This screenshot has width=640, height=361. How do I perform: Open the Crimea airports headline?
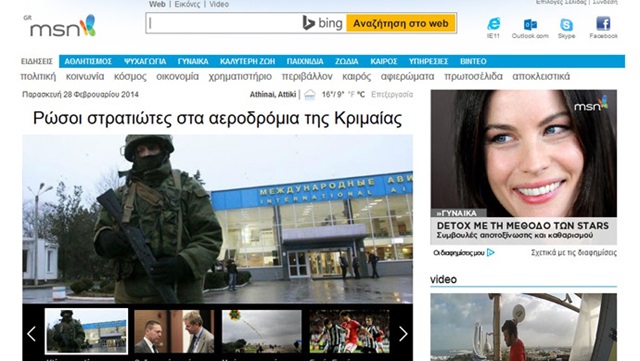[217, 118]
